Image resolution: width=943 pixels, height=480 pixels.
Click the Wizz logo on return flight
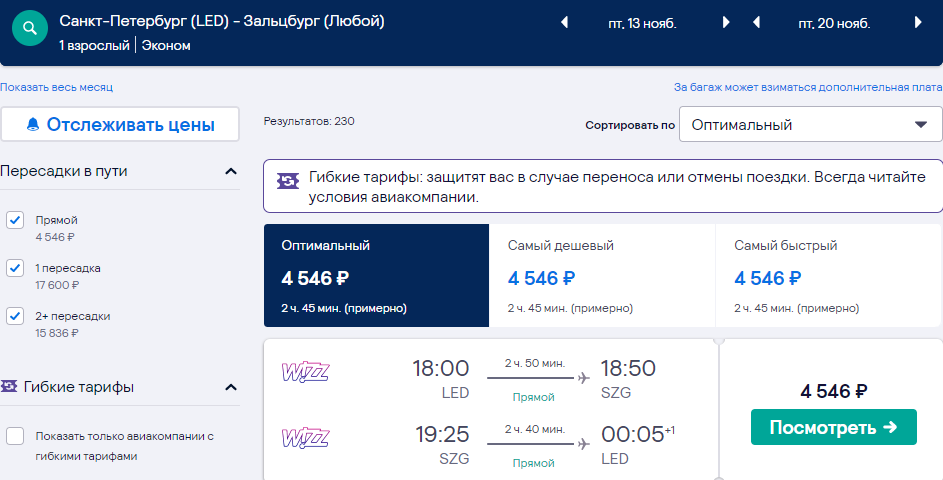point(305,437)
